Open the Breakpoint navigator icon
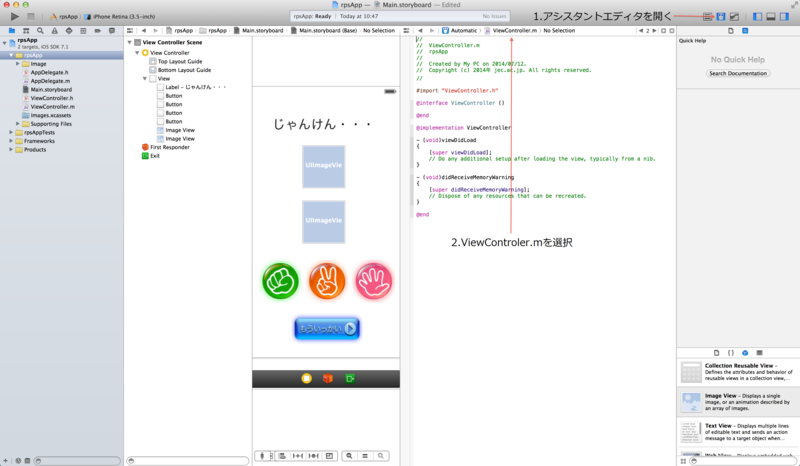 click(x=97, y=31)
